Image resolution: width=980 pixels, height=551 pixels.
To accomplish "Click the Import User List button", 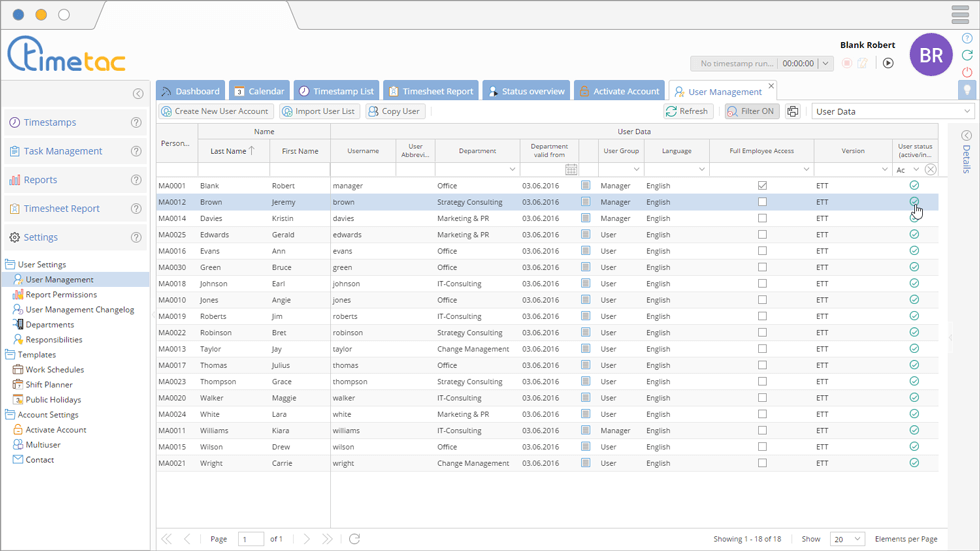I will [x=318, y=112].
